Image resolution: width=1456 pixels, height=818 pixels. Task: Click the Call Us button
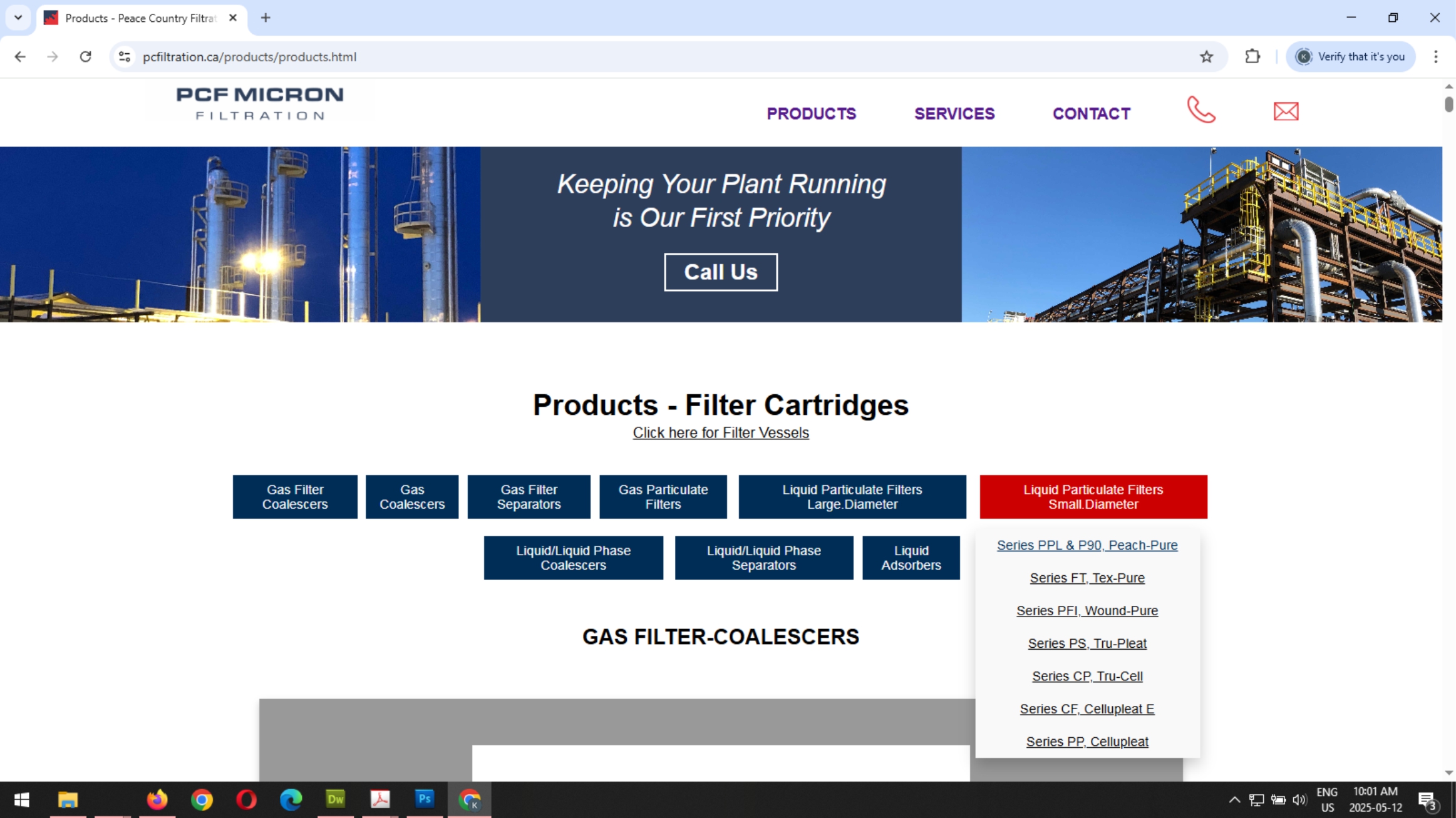[x=720, y=272]
